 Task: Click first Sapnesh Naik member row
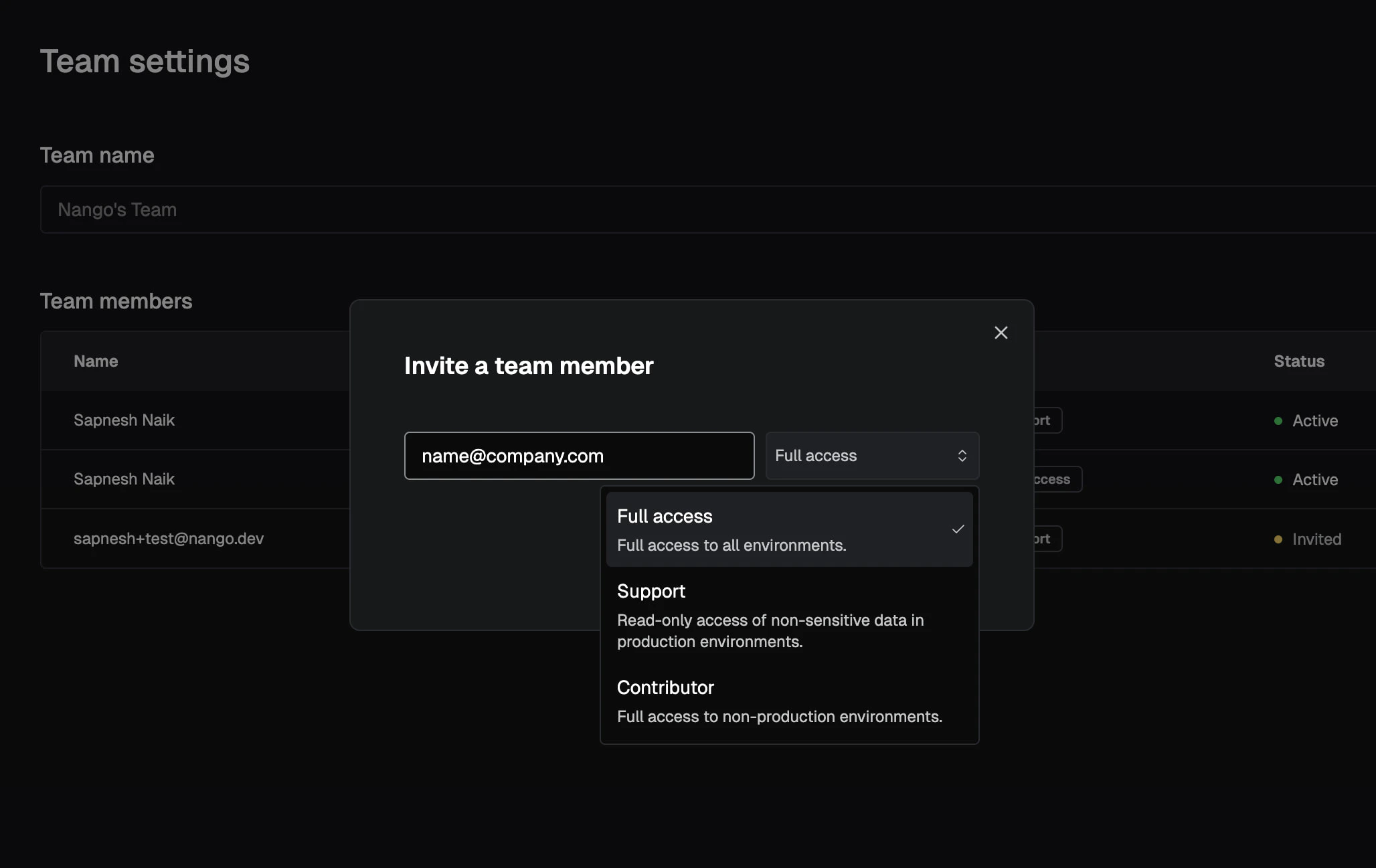pyautogui.click(x=124, y=420)
